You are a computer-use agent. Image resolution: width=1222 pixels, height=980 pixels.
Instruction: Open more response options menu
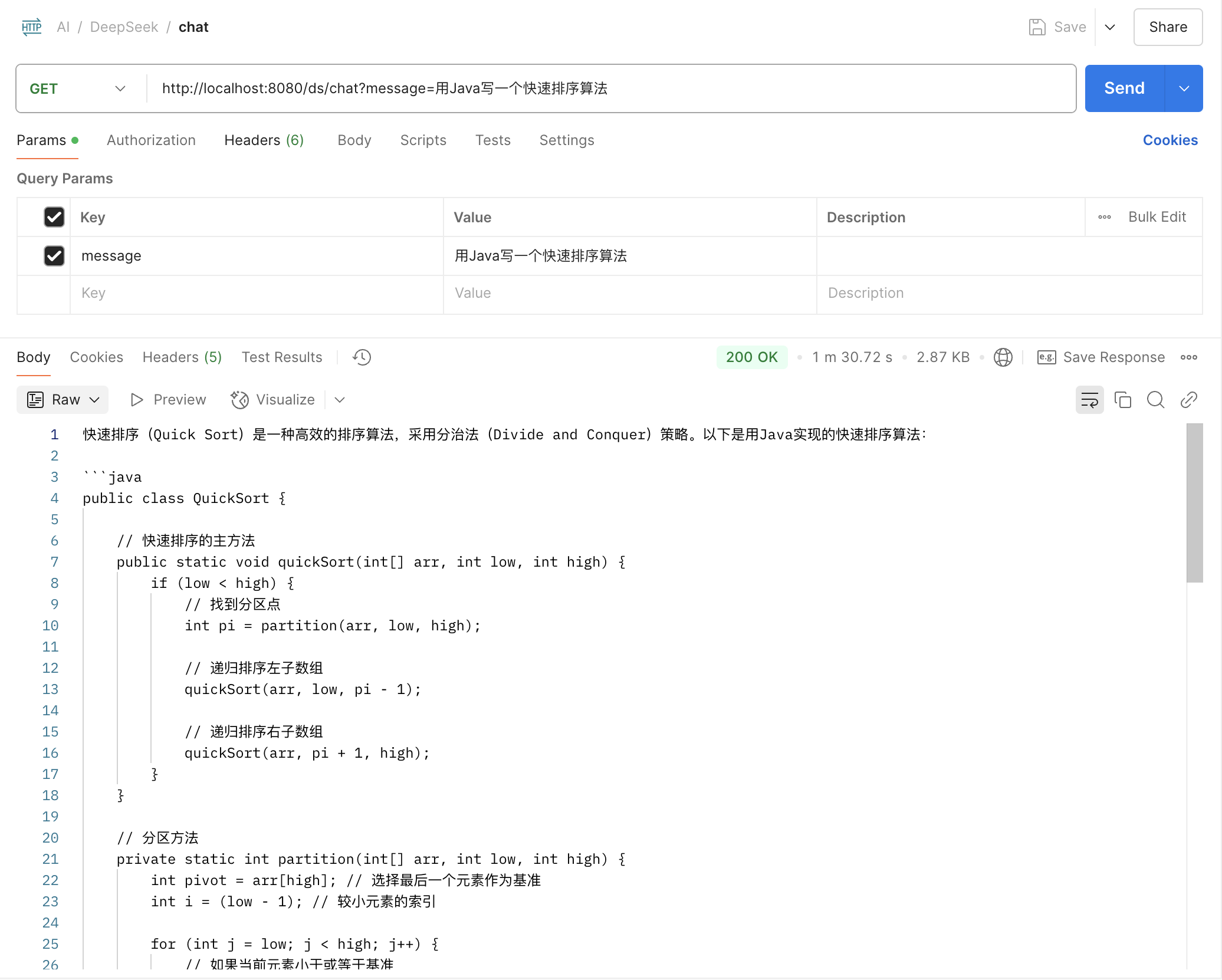point(1189,357)
